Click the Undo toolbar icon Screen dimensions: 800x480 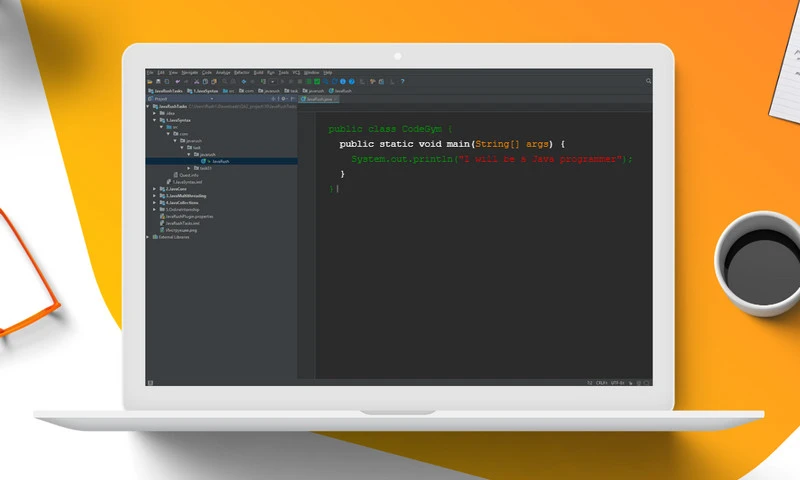[x=178, y=81]
